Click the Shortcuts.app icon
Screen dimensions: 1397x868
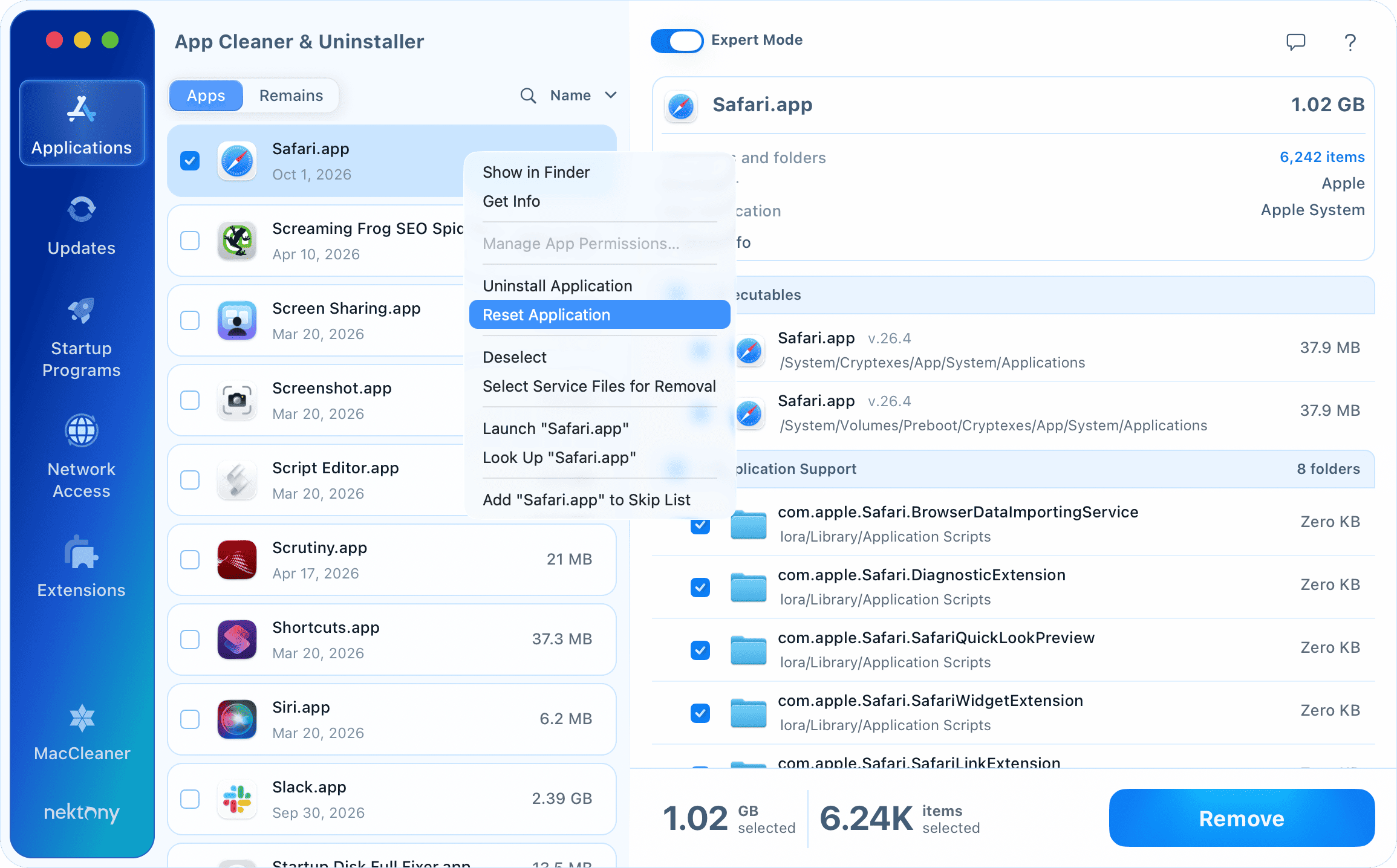(x=236, y=640)
